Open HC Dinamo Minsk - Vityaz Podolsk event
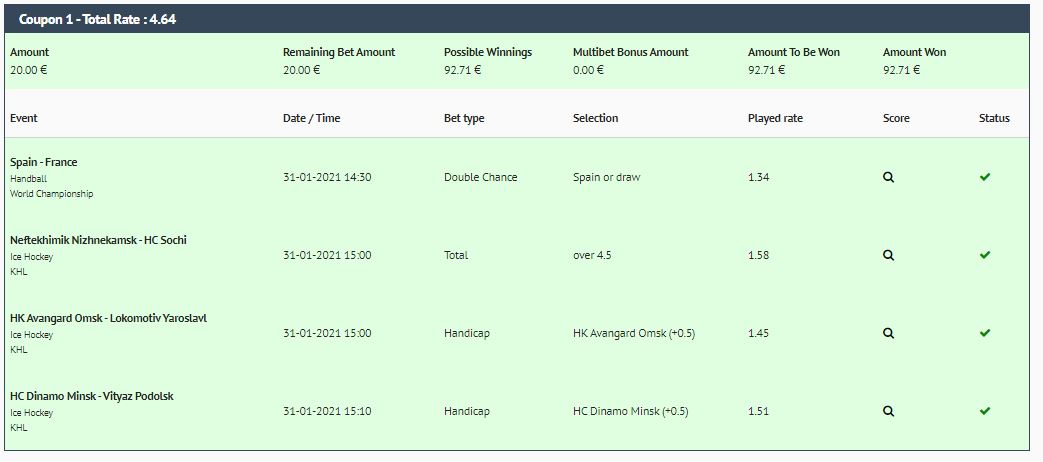This screenshot has height=462, width=1043. click(91, 396)
